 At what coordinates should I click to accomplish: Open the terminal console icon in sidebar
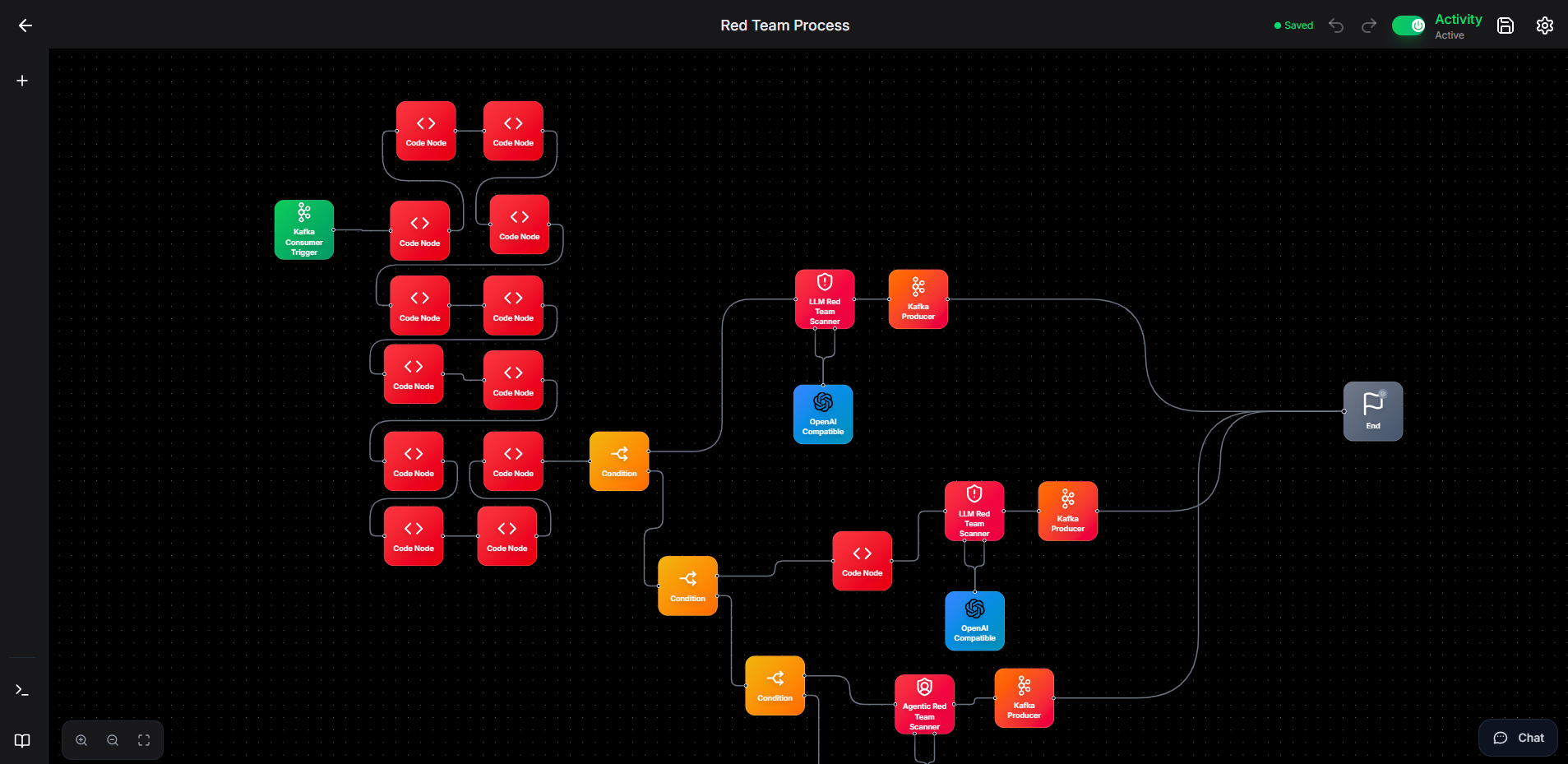click(22, 690)
